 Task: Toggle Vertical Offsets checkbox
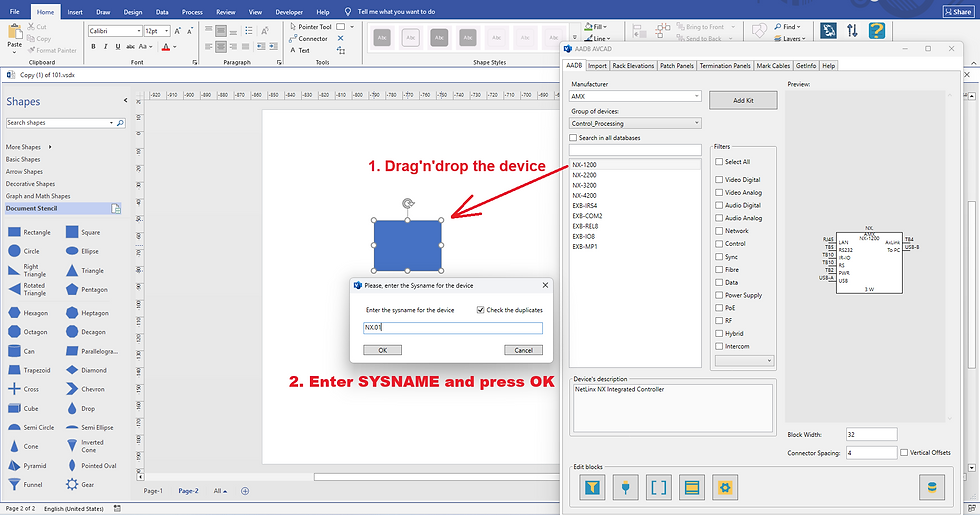904,452
